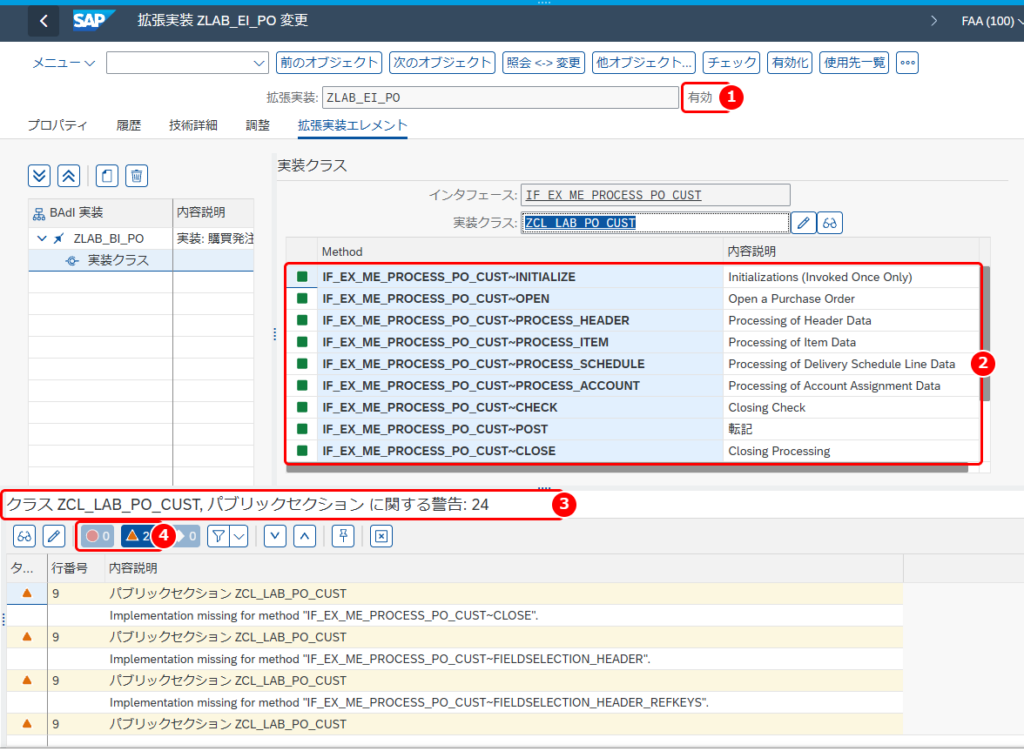Select the IF_EX_ME_PROCESS_PO_CUST~PROCESS_ITEM method row
Screen dimensions: 1024x751
[633, 342]
